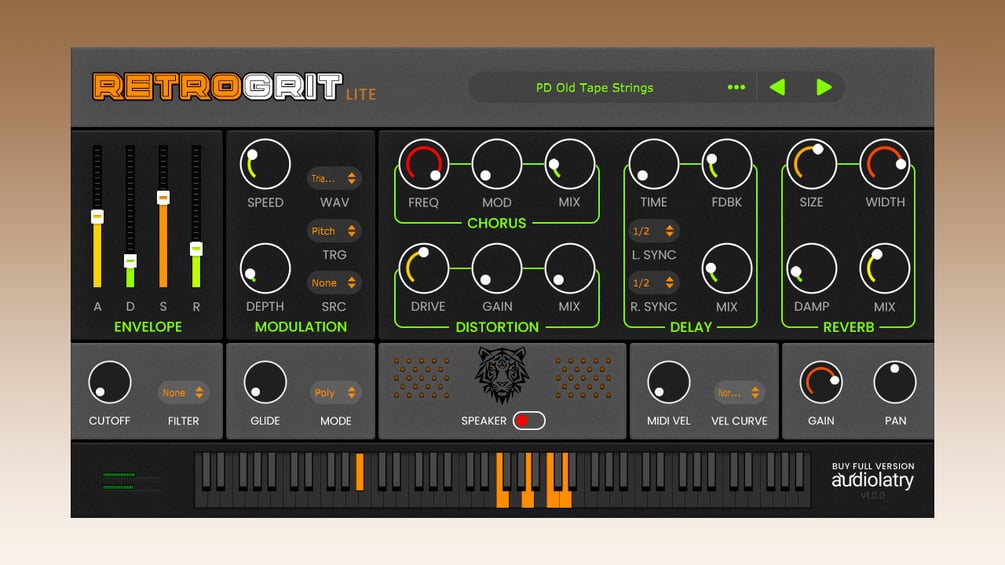Click the filter CUTOFF knob
Image resolution: width=1005 pixels, height=565 pixels.
coord(110,382)
